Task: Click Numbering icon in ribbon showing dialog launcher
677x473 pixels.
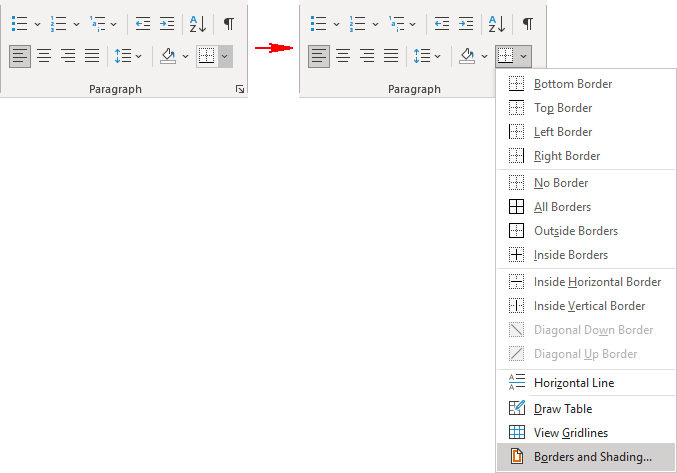Action: 58,23
